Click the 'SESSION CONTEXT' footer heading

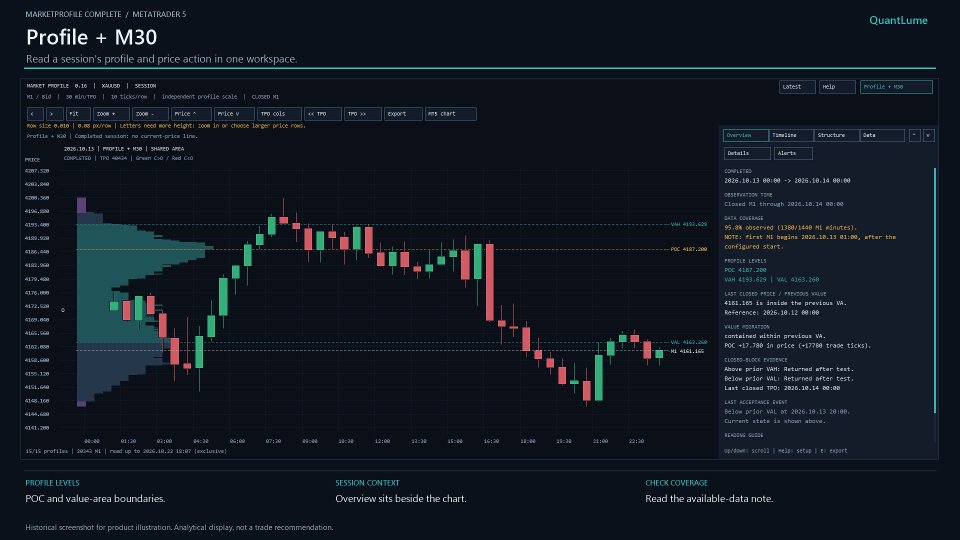point(367,483)
